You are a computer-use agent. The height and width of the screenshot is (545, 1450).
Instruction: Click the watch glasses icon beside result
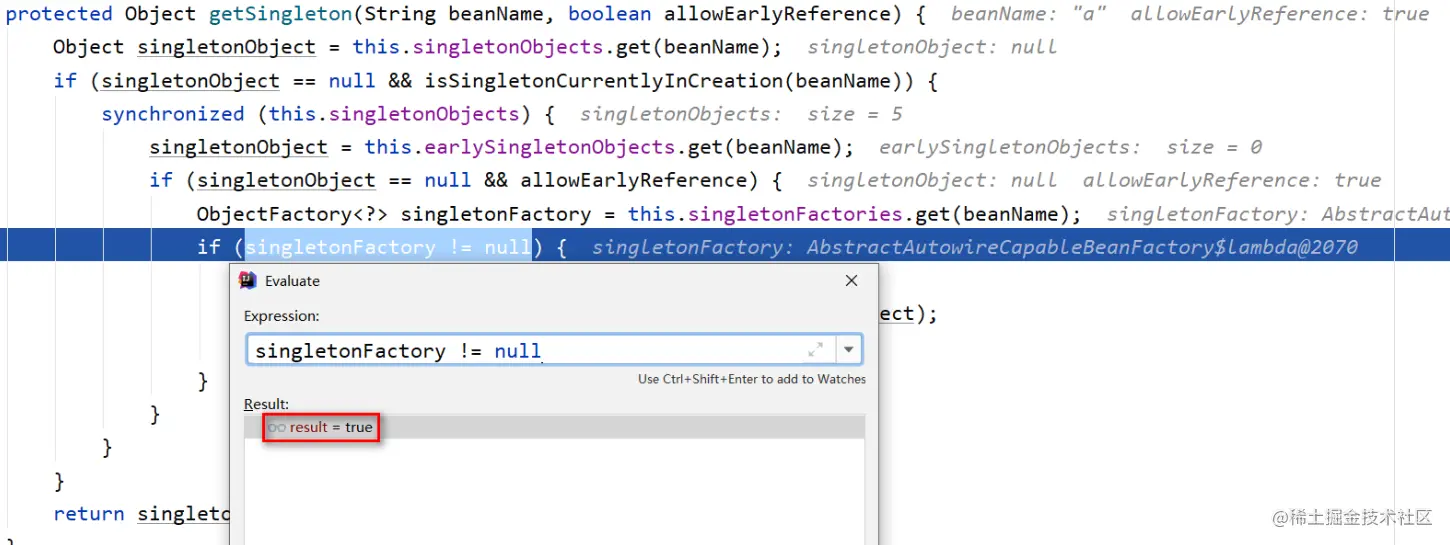click(x=277, y=427)
